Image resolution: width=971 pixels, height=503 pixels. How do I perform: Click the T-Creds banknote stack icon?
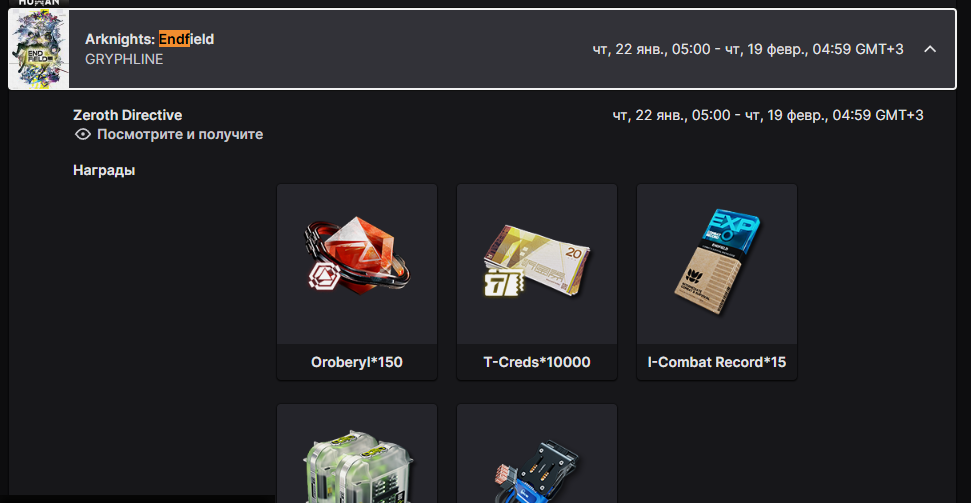click(536, 261)
